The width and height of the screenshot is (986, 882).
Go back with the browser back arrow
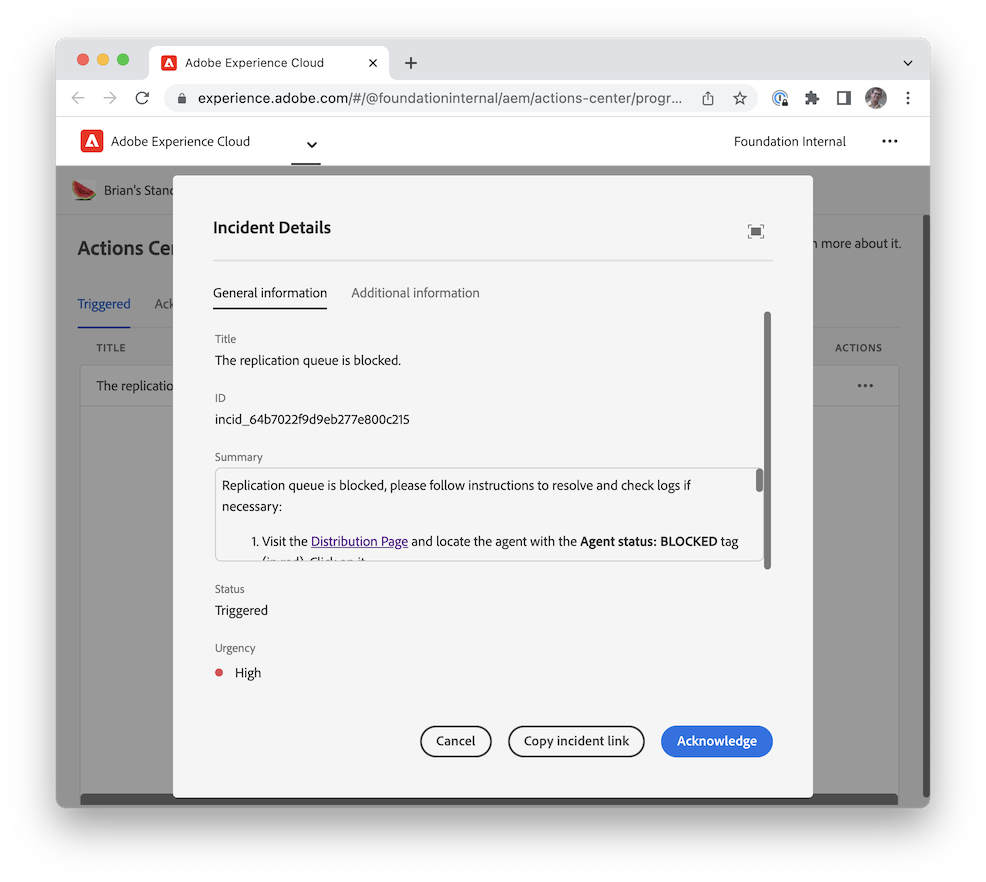78,98
